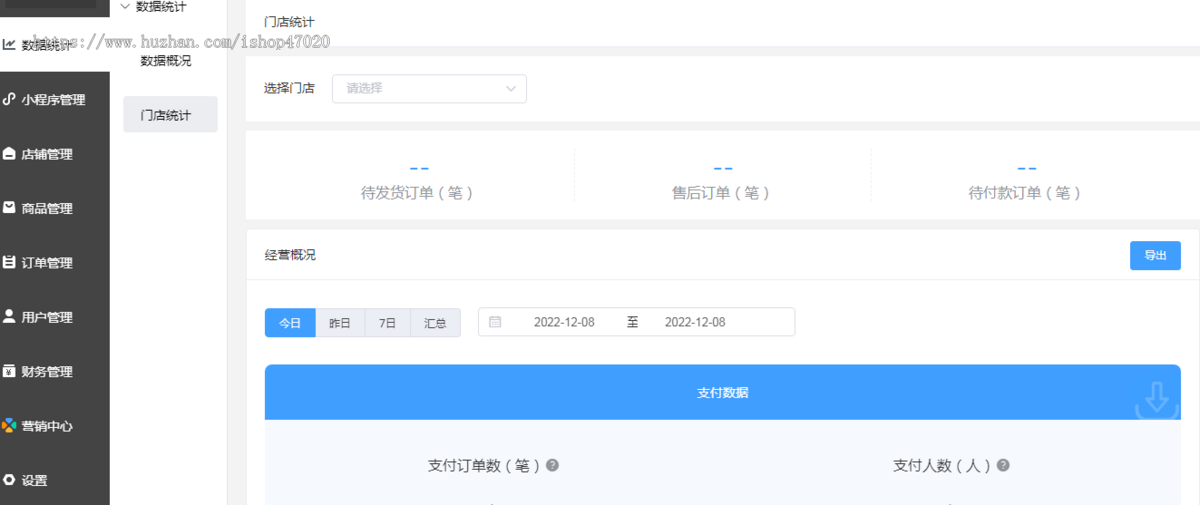Open 用户管理 menu item
Screen dimensions: 1200x505
point(55,317)
